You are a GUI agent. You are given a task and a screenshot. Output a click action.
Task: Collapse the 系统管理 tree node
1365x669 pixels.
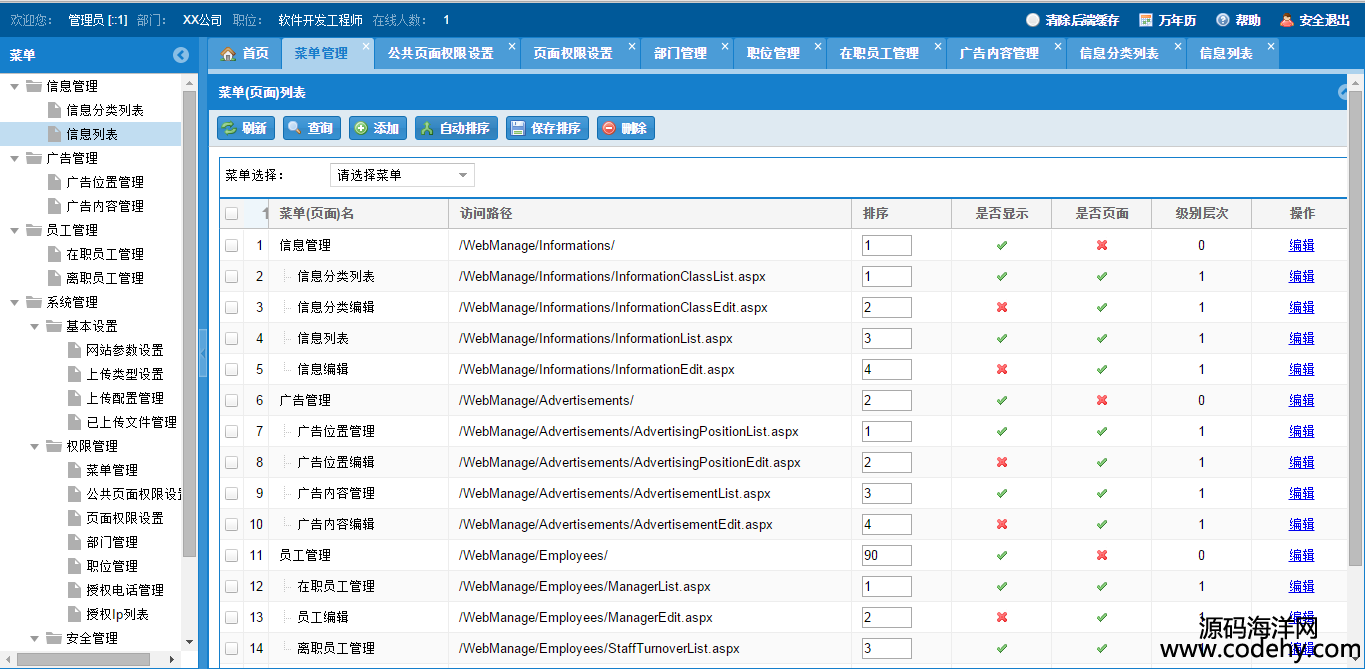14,302
